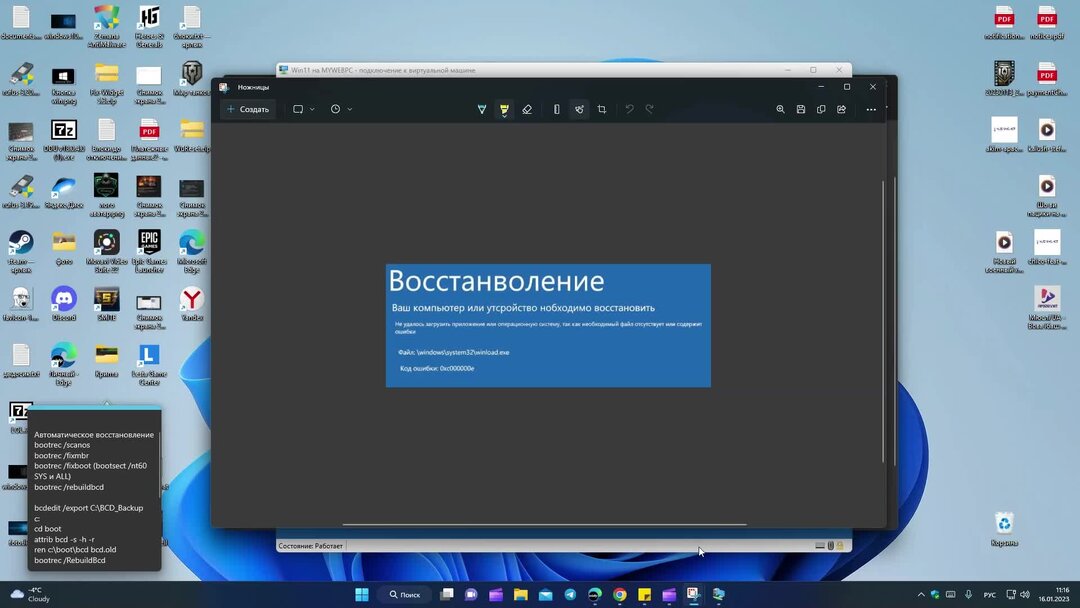Open the Корзина recycle bin
Viewport: 1080px width, 608px height.
pos(1004,529)
